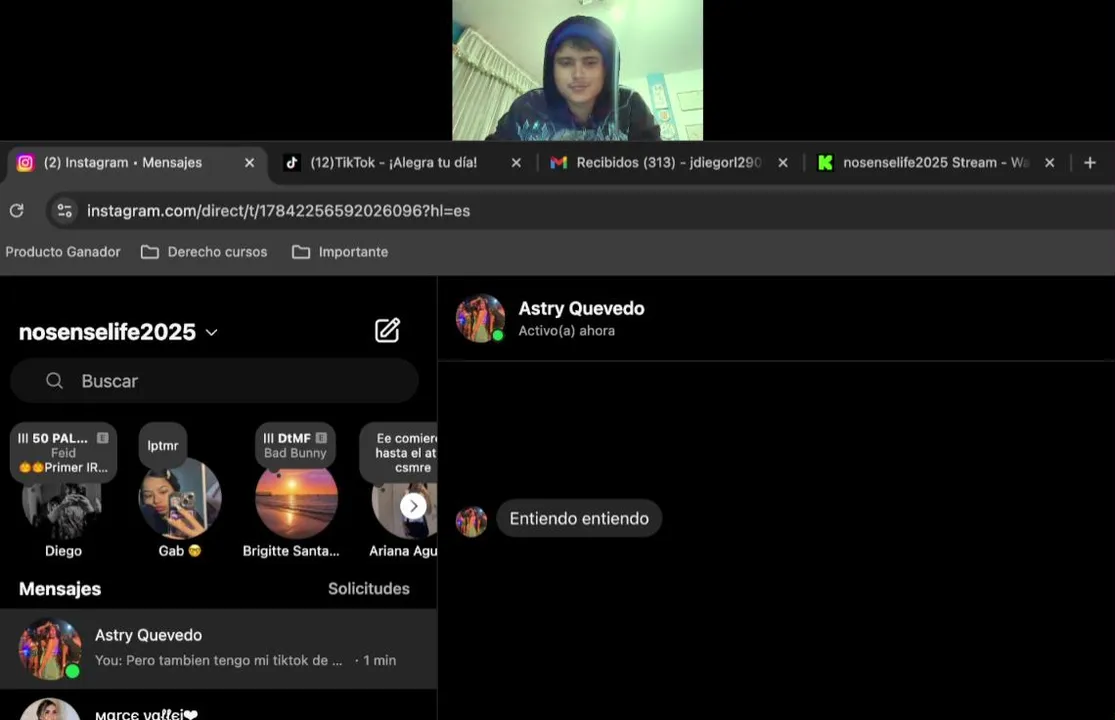
Task: Click the Instagram favicon in tab
Action: coord(25,163)
